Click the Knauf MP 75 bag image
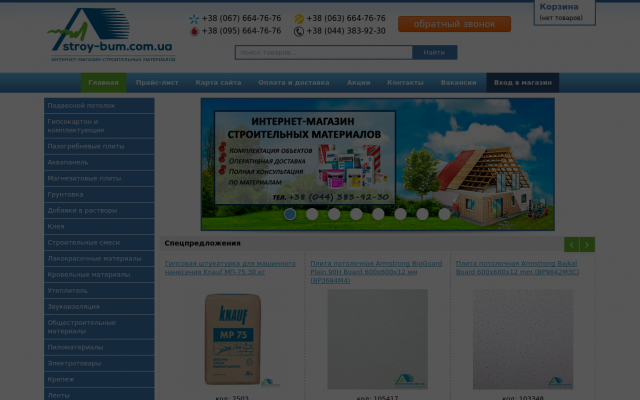The height and width of the screenshot is (400, 640). coord(233,339)
